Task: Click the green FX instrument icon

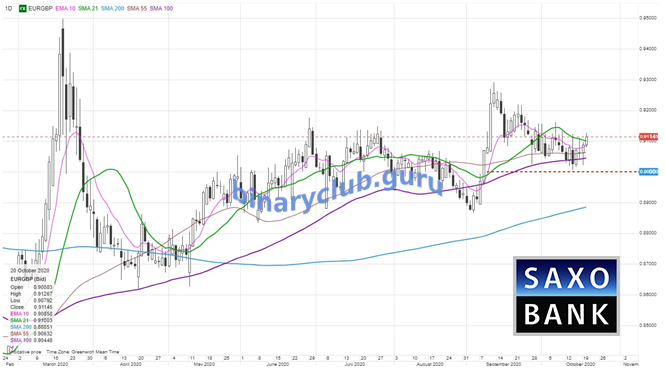Action: pyautogui.click(x=23, y=8)
